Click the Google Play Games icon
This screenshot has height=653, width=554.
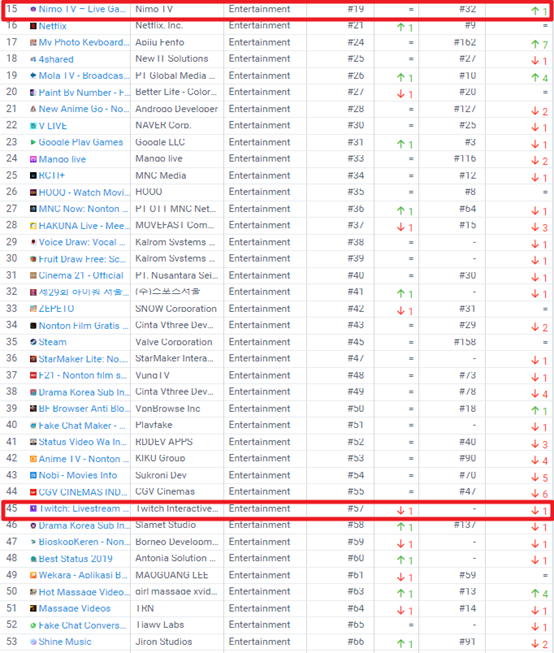33,142
